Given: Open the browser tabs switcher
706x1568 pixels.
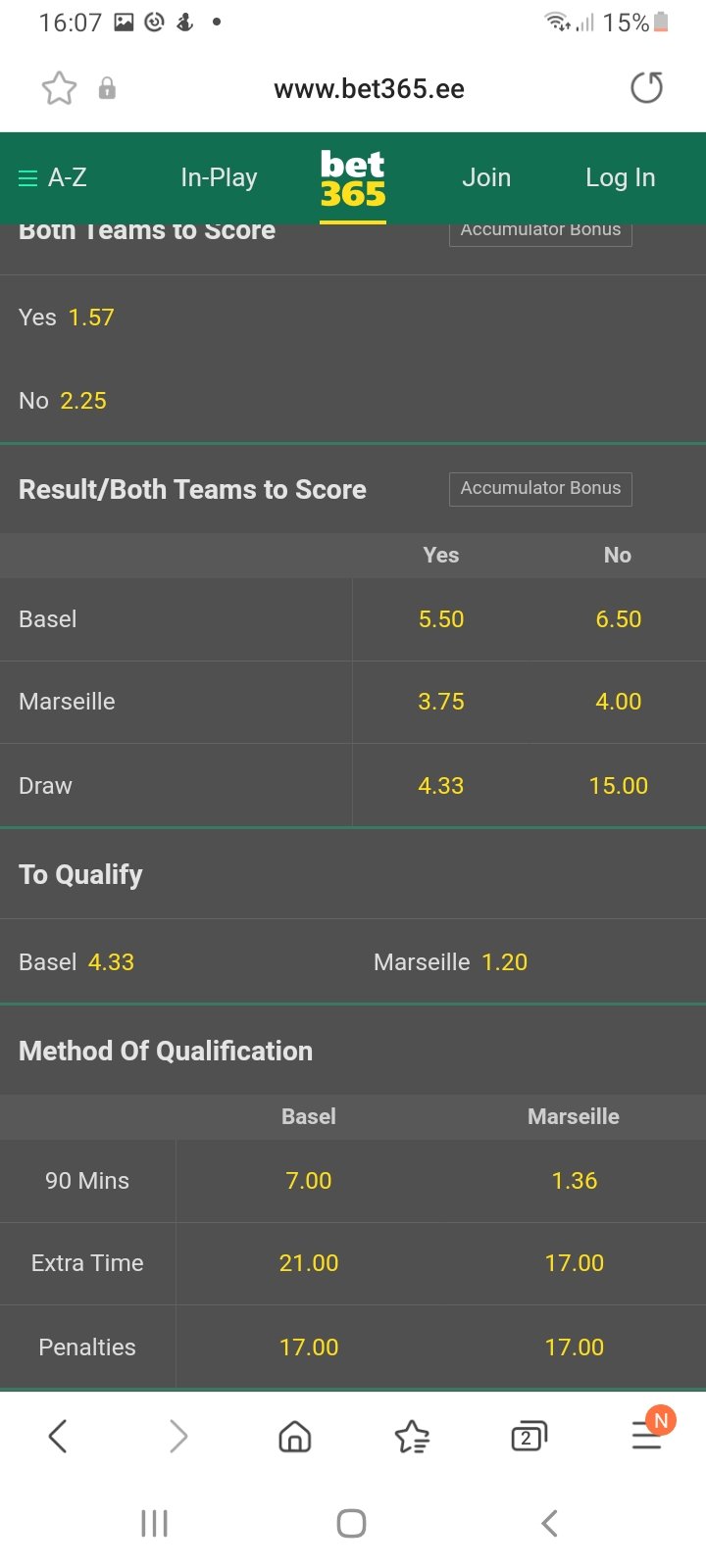Looking at the screenshot, I should tap(529, 1437).
